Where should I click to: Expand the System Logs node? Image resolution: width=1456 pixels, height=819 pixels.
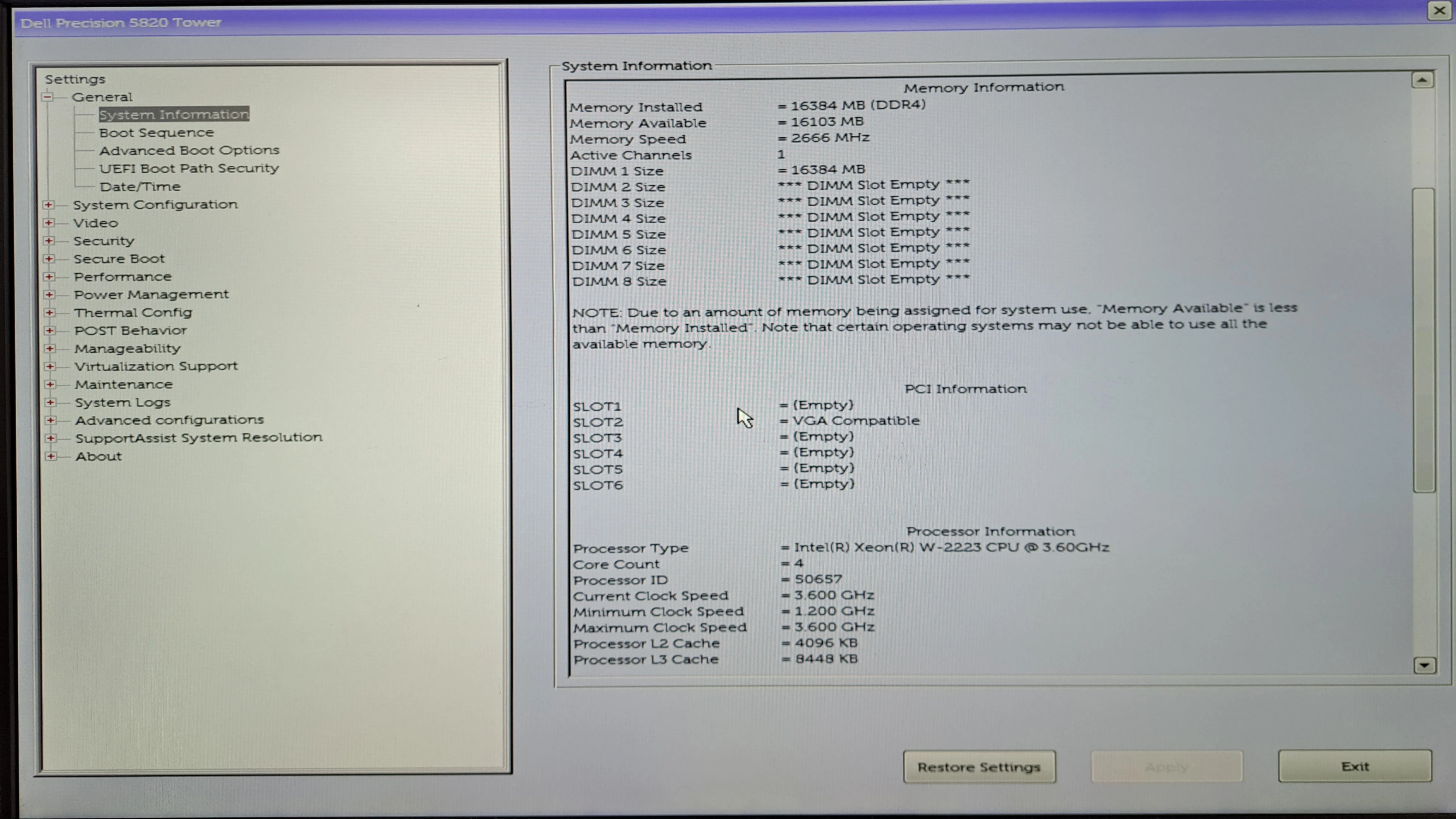(x=50, y=403)
